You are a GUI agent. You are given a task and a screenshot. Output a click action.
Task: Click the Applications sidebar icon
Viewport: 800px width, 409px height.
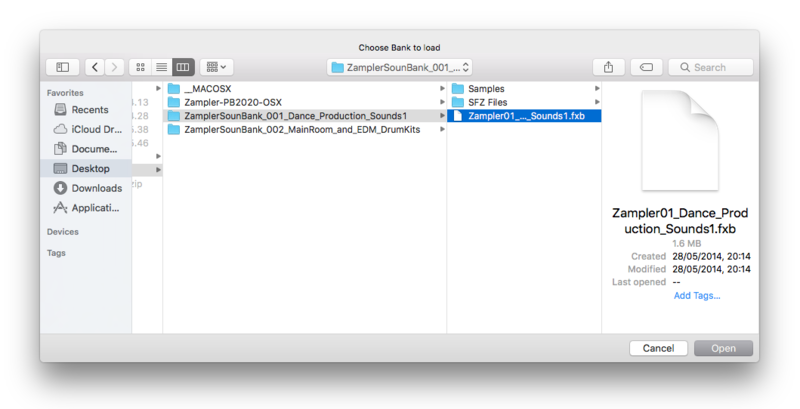pos(60,208)
